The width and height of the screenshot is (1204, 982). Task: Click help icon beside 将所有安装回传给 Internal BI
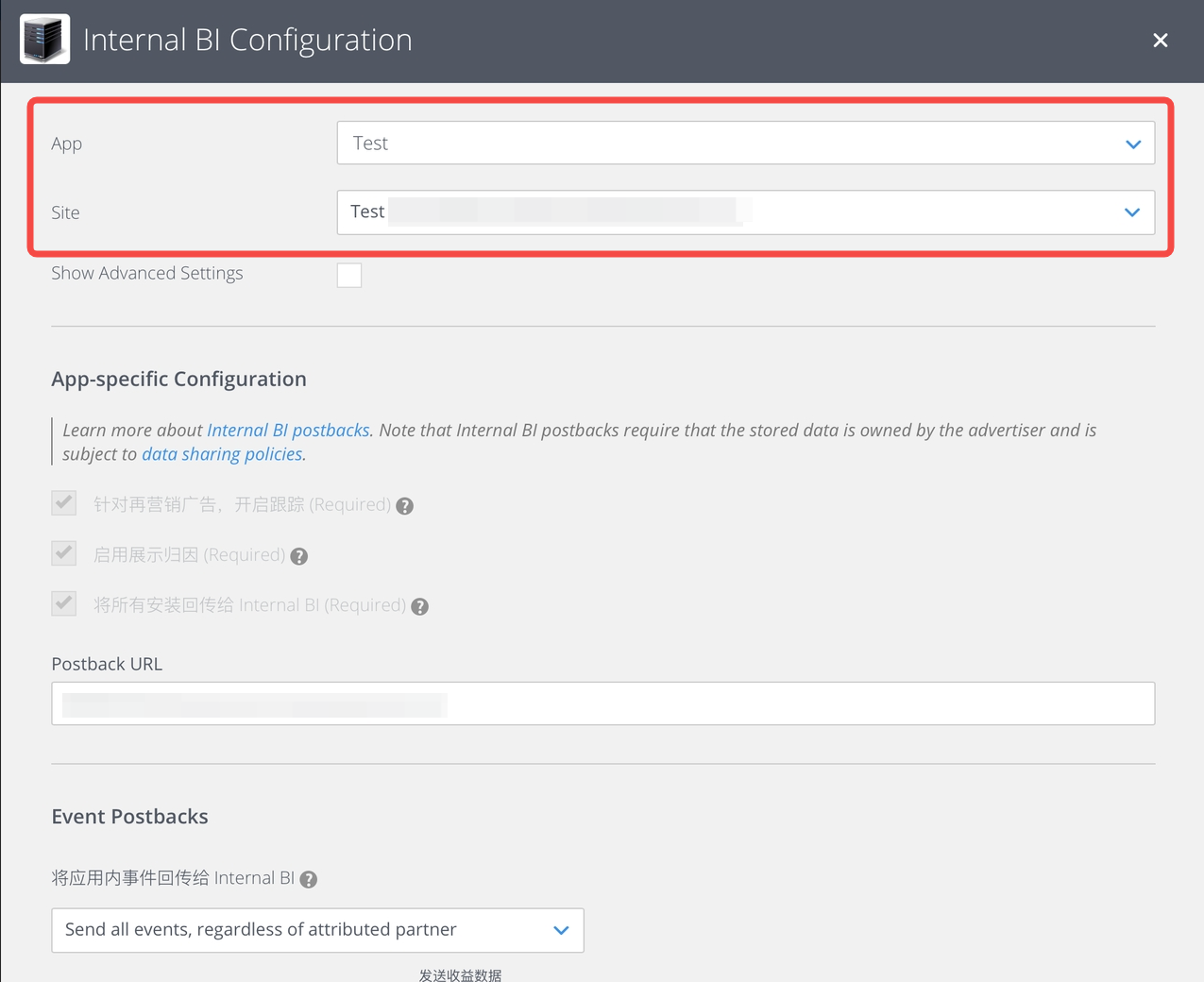point(420,606)
